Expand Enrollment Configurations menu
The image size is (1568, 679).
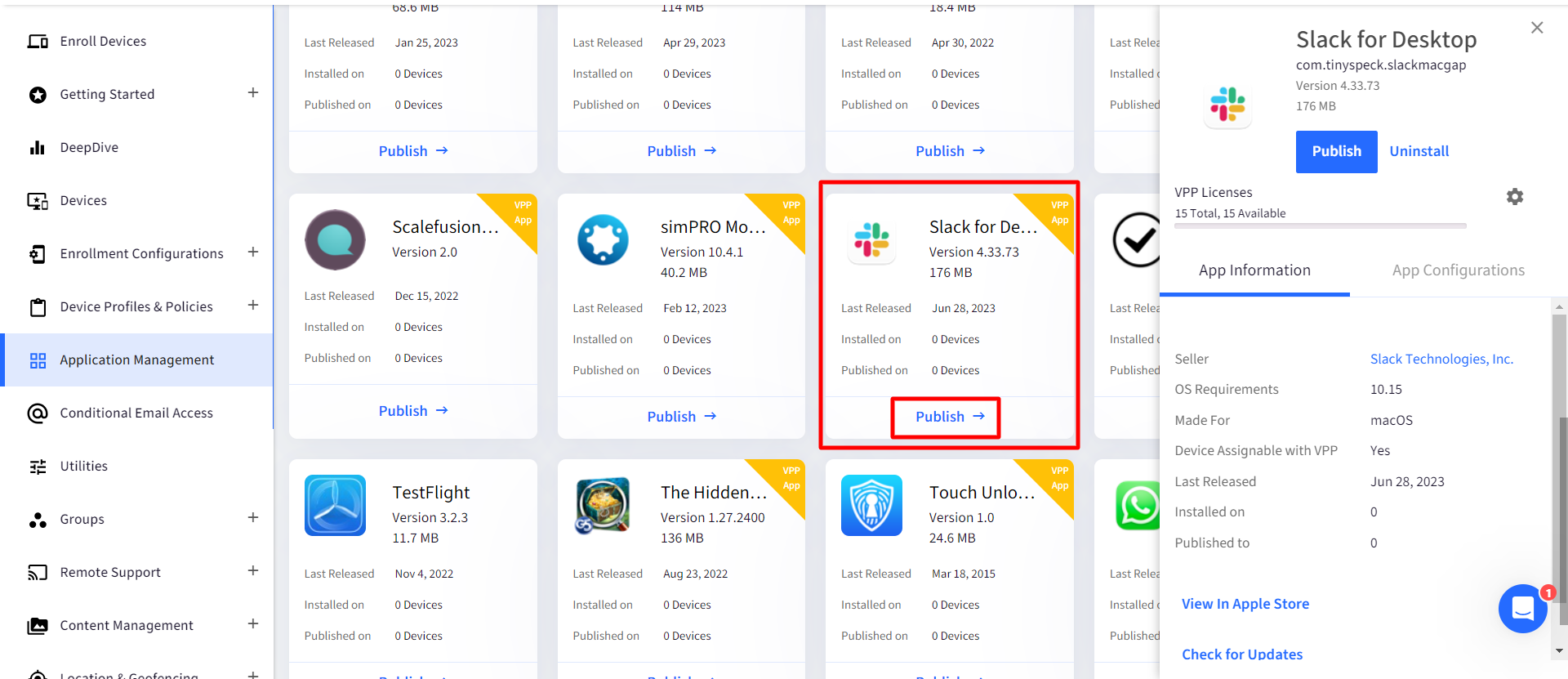pyautogui.click(x=253, y=252)
